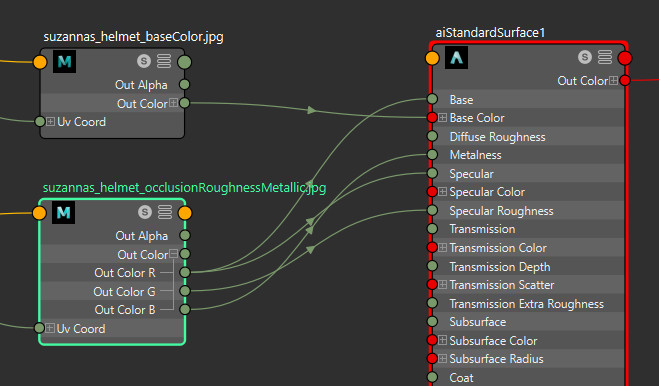The image size is (659, 386).
Task: Click green output port of baseColor.jpg node header
Action: coord(185,62)
